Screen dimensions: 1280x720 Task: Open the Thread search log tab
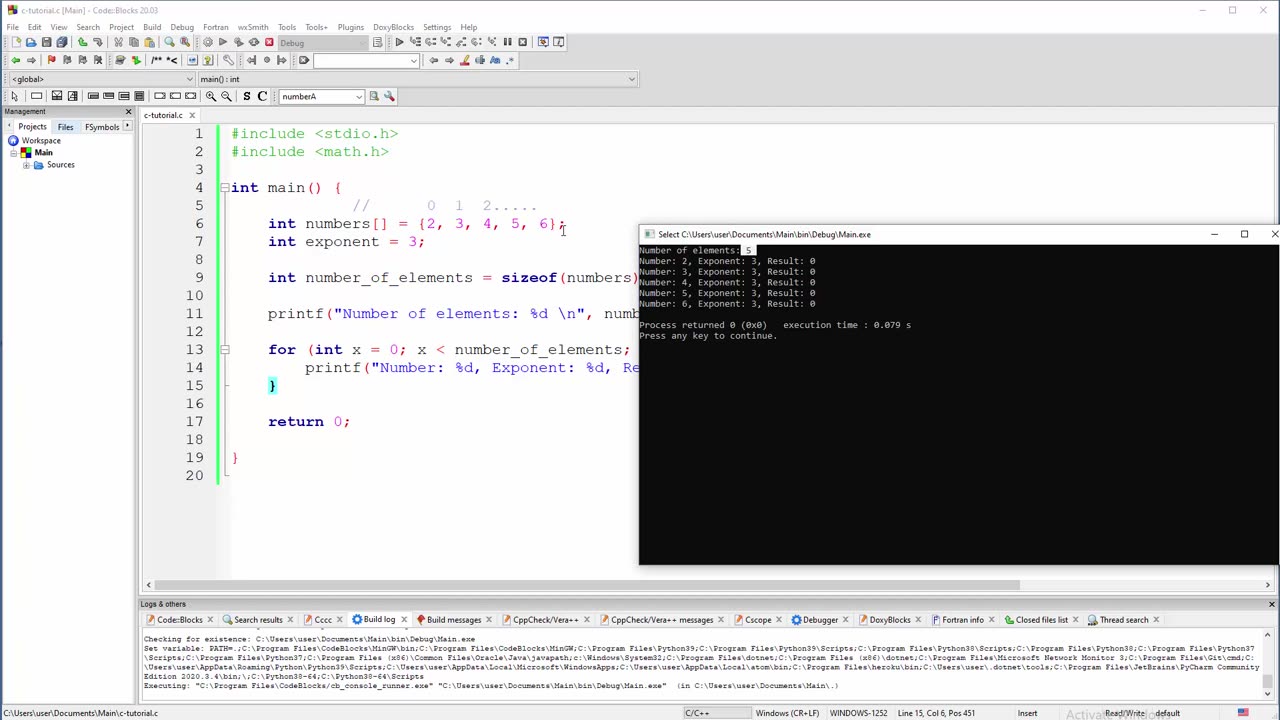click(x=1124, y=620)
